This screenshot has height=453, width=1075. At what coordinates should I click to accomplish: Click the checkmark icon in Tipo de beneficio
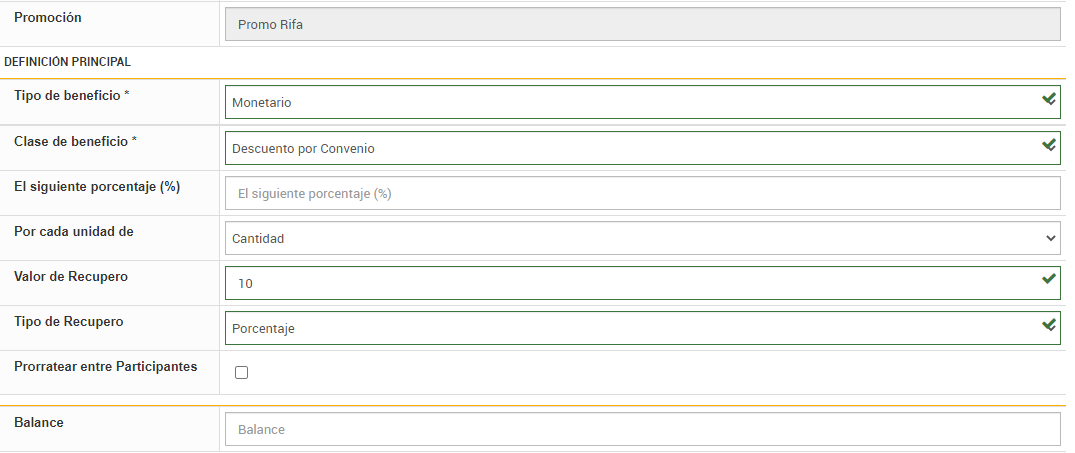(x=1049, y=100)
